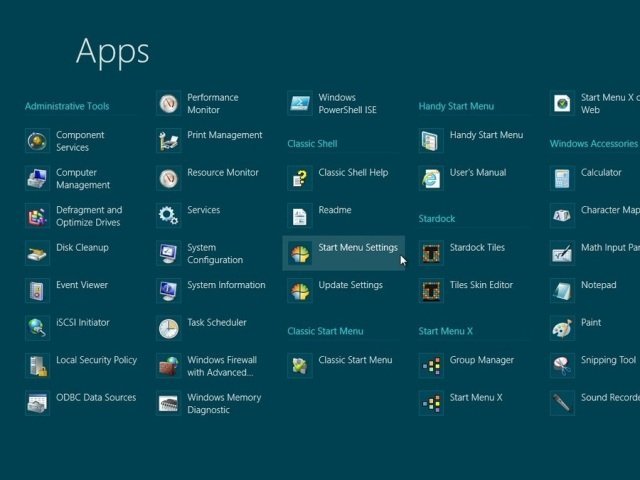Open Defragment and Optimize Drives icon
The height and width of the screenshot is (480, 640).
tap(37, 216)
